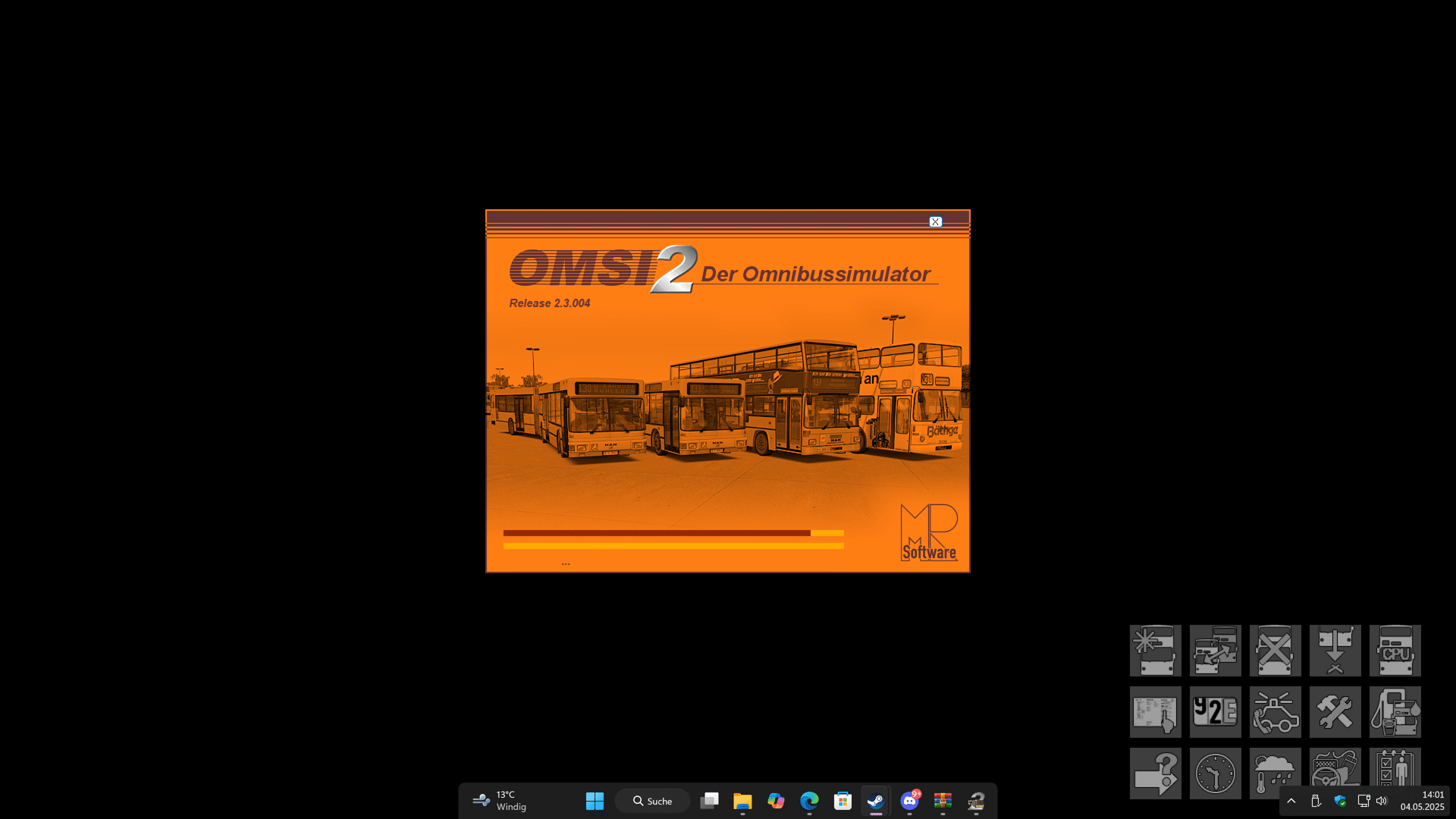Open the timetable sheet icon with hand
Image resolution: width=1456 pixels, height=819 pixels.
coord(1155,712)
